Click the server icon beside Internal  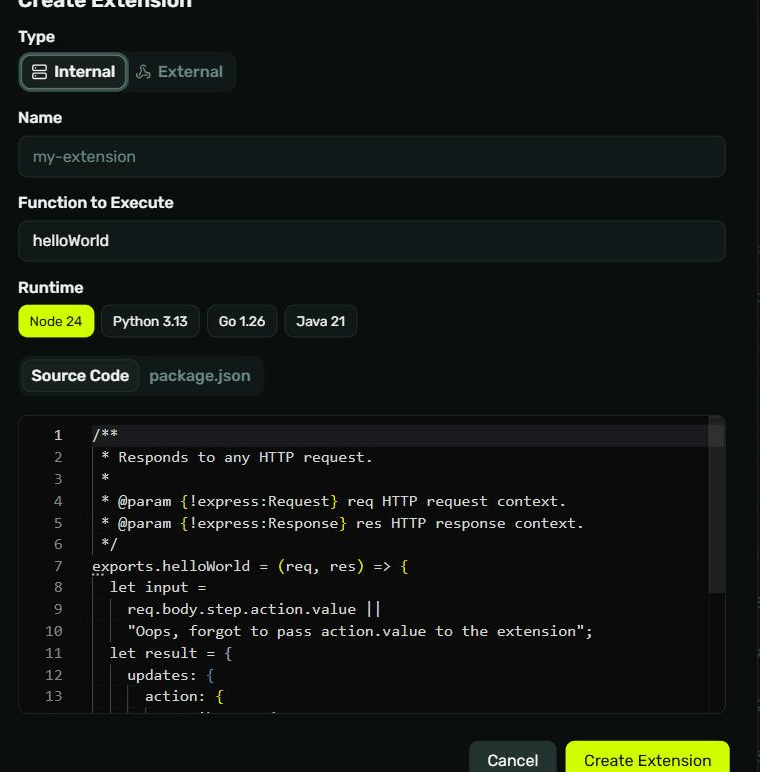click(39, 72)
